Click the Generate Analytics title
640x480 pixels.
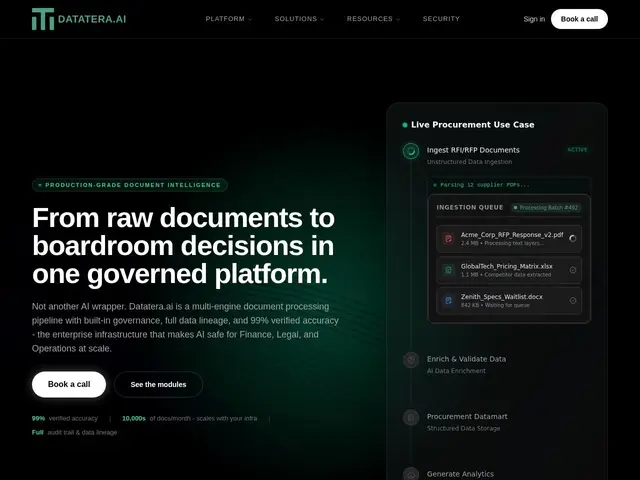tap(460, 474)
